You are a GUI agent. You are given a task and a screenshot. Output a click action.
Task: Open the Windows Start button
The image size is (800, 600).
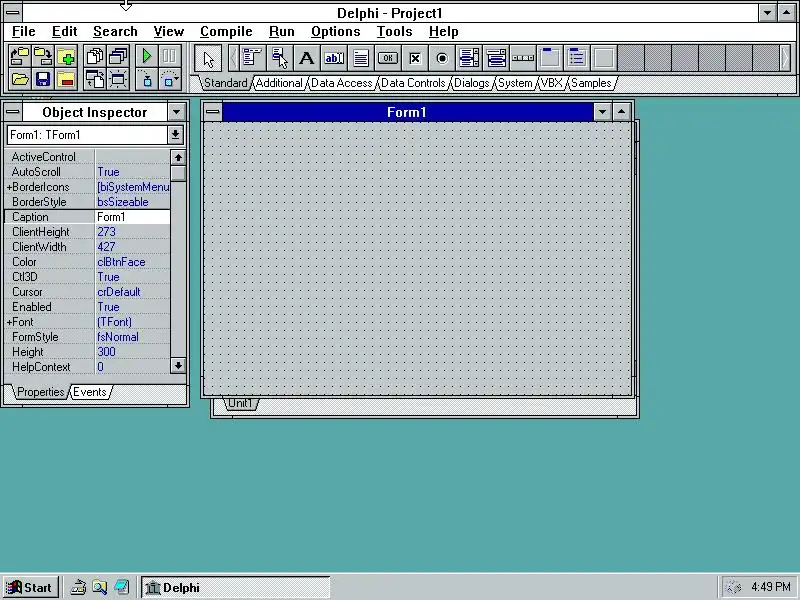(30, 588)
